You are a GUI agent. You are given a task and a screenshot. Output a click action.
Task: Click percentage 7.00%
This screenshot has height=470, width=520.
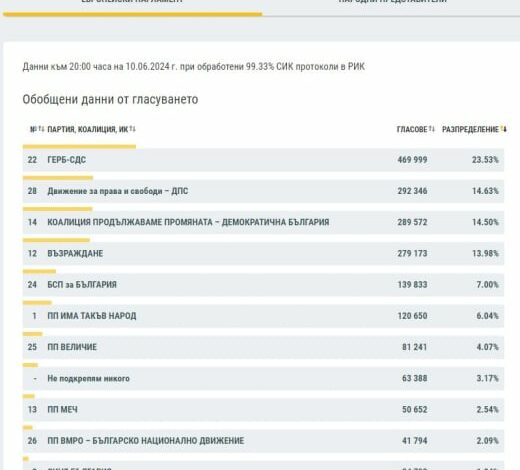point(487,285)
